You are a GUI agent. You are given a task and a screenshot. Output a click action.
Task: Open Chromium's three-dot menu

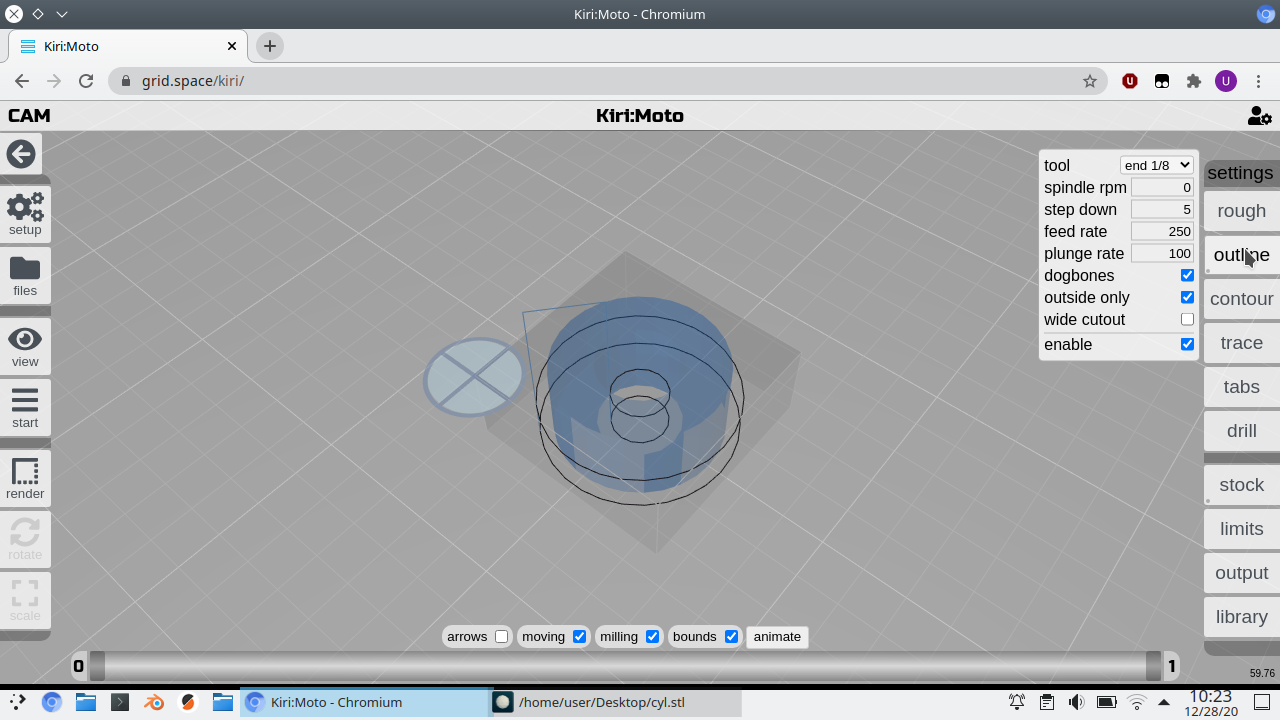click(x=1258, y=81)
